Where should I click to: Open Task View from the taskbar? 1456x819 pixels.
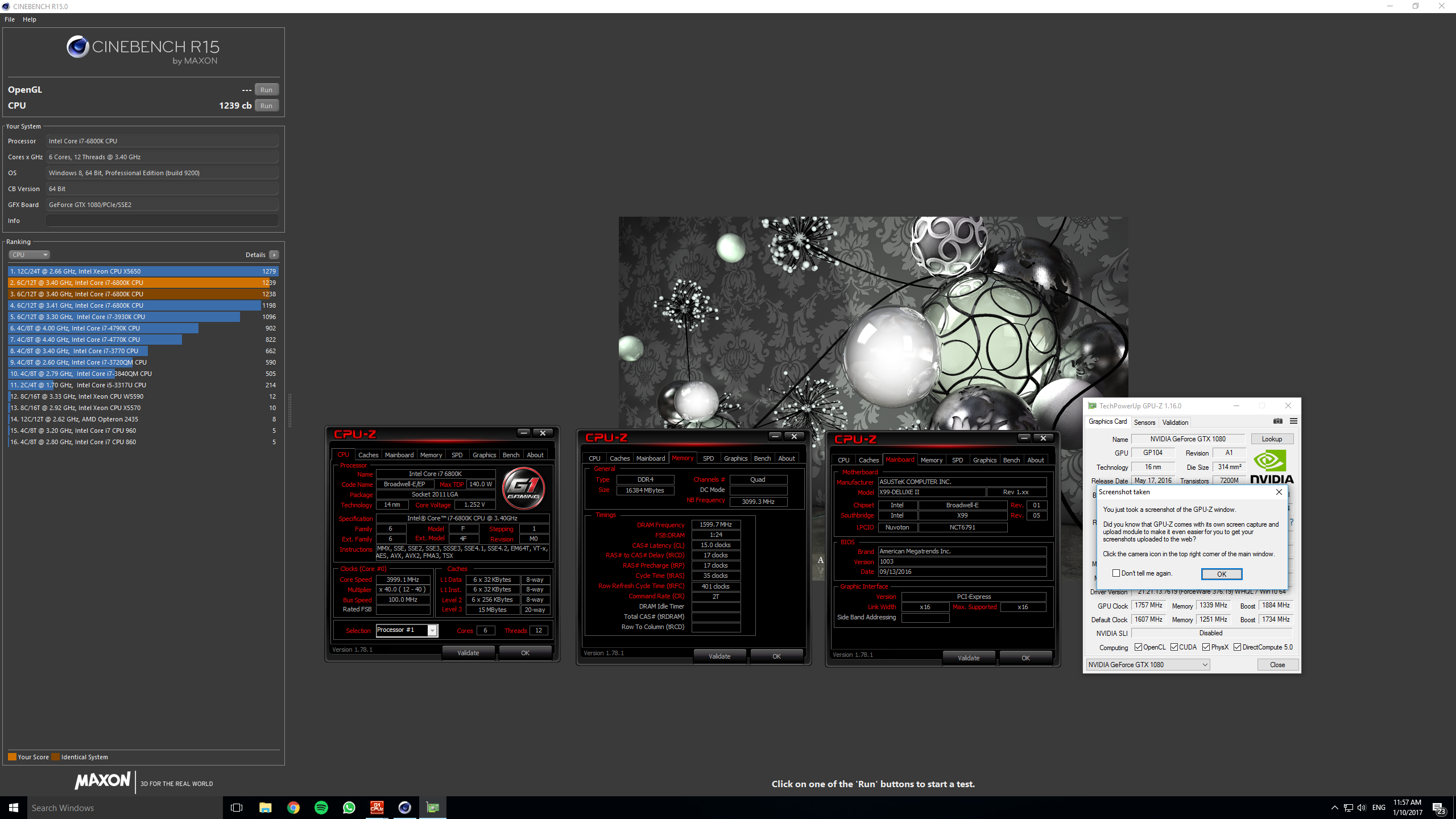237,808
